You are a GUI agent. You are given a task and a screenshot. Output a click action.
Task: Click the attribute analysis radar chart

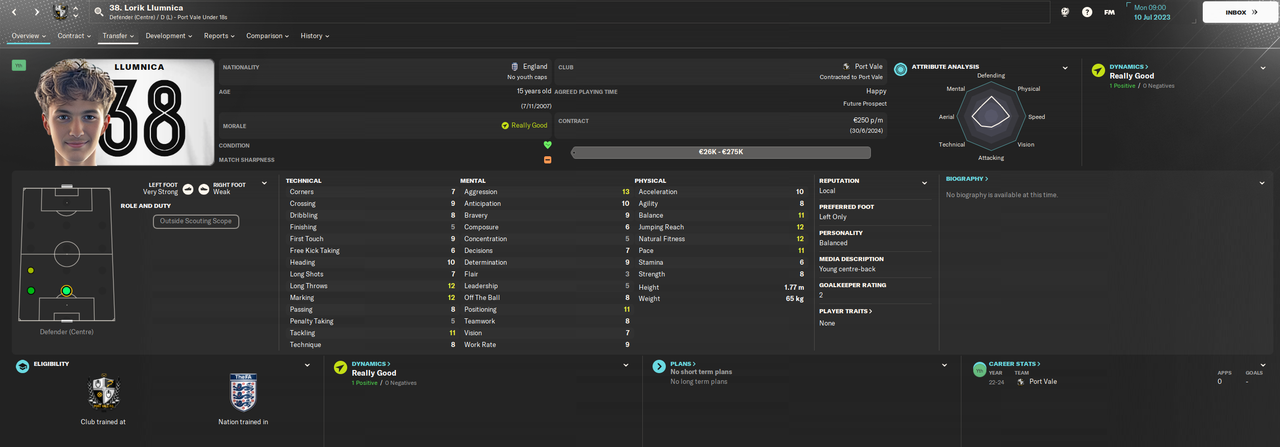point(989,115)
